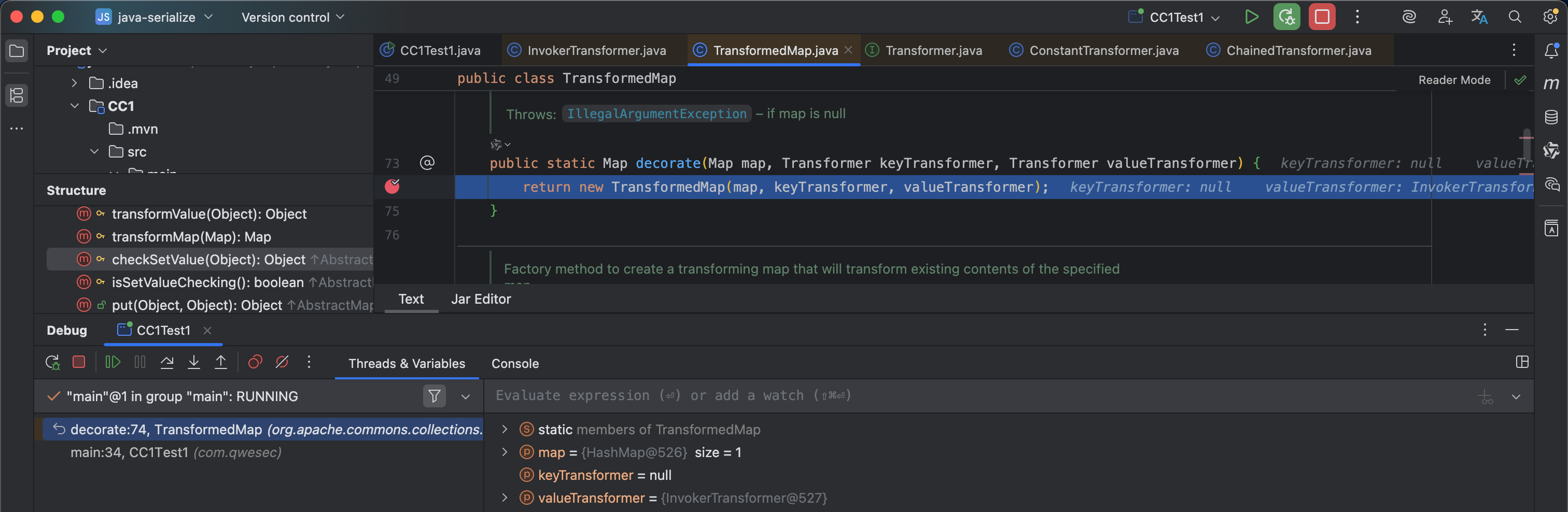Image resolution: width=1568 pixels, height=512 pixels.
Task: Expand the .idea folder in Project tree
Action: point(74,83)
